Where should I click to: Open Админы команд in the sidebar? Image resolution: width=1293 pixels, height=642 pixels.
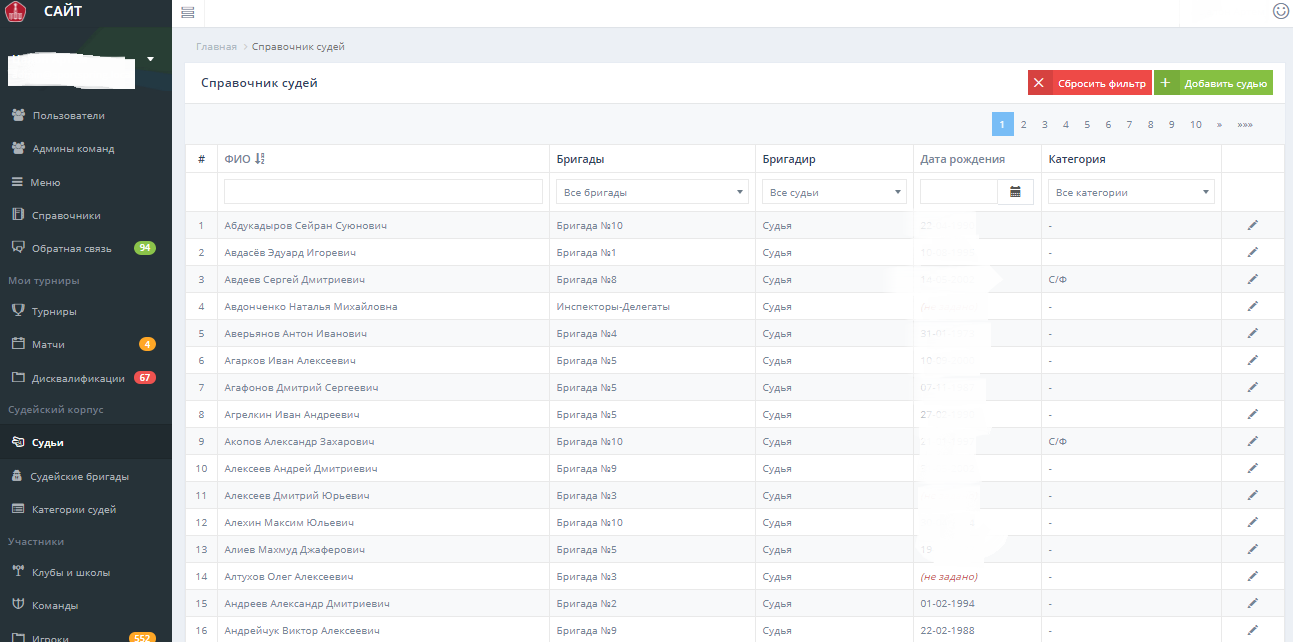(x=86, y=148)
